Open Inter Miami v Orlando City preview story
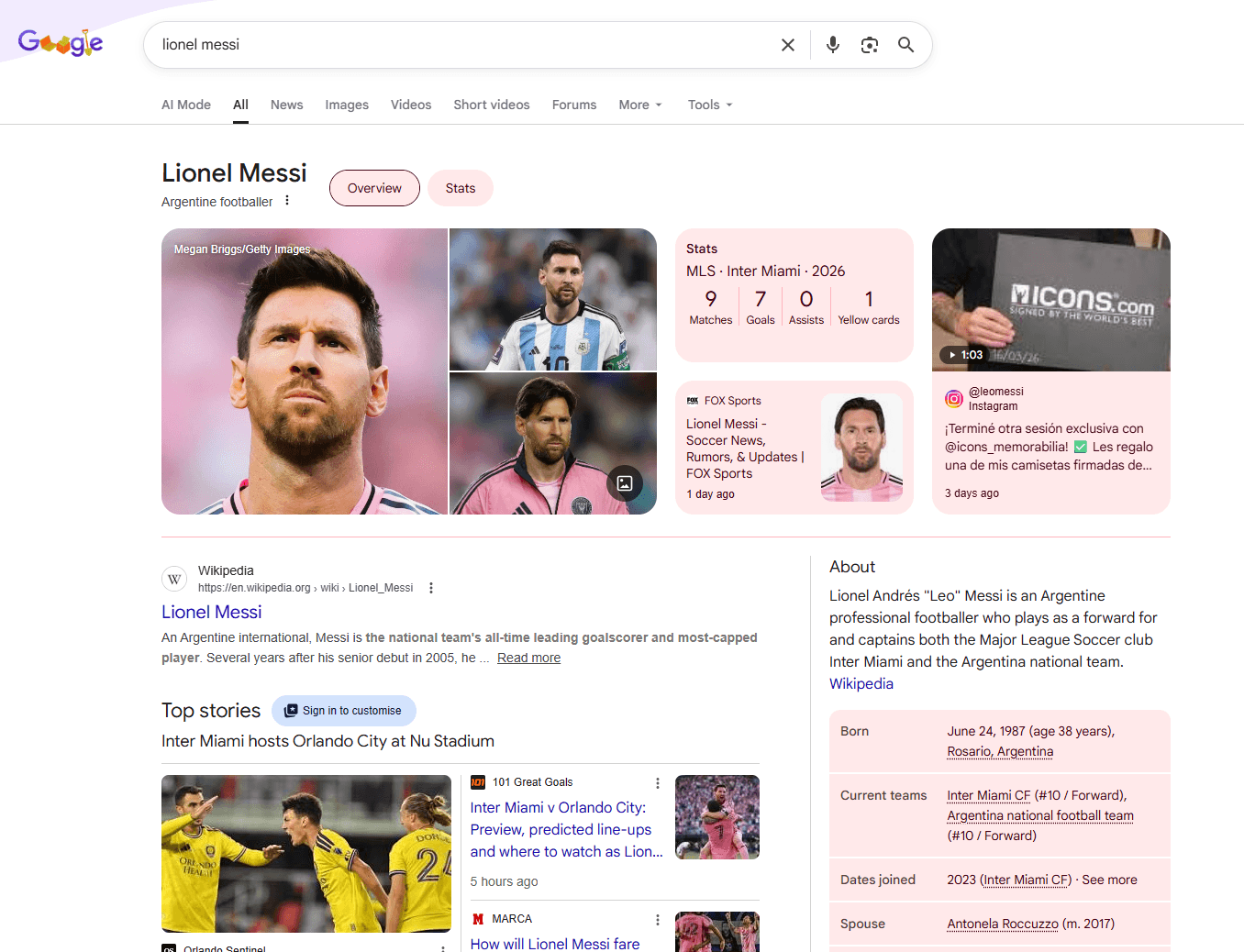Viewport: 1244px width, 952px height. pos(566,829)
